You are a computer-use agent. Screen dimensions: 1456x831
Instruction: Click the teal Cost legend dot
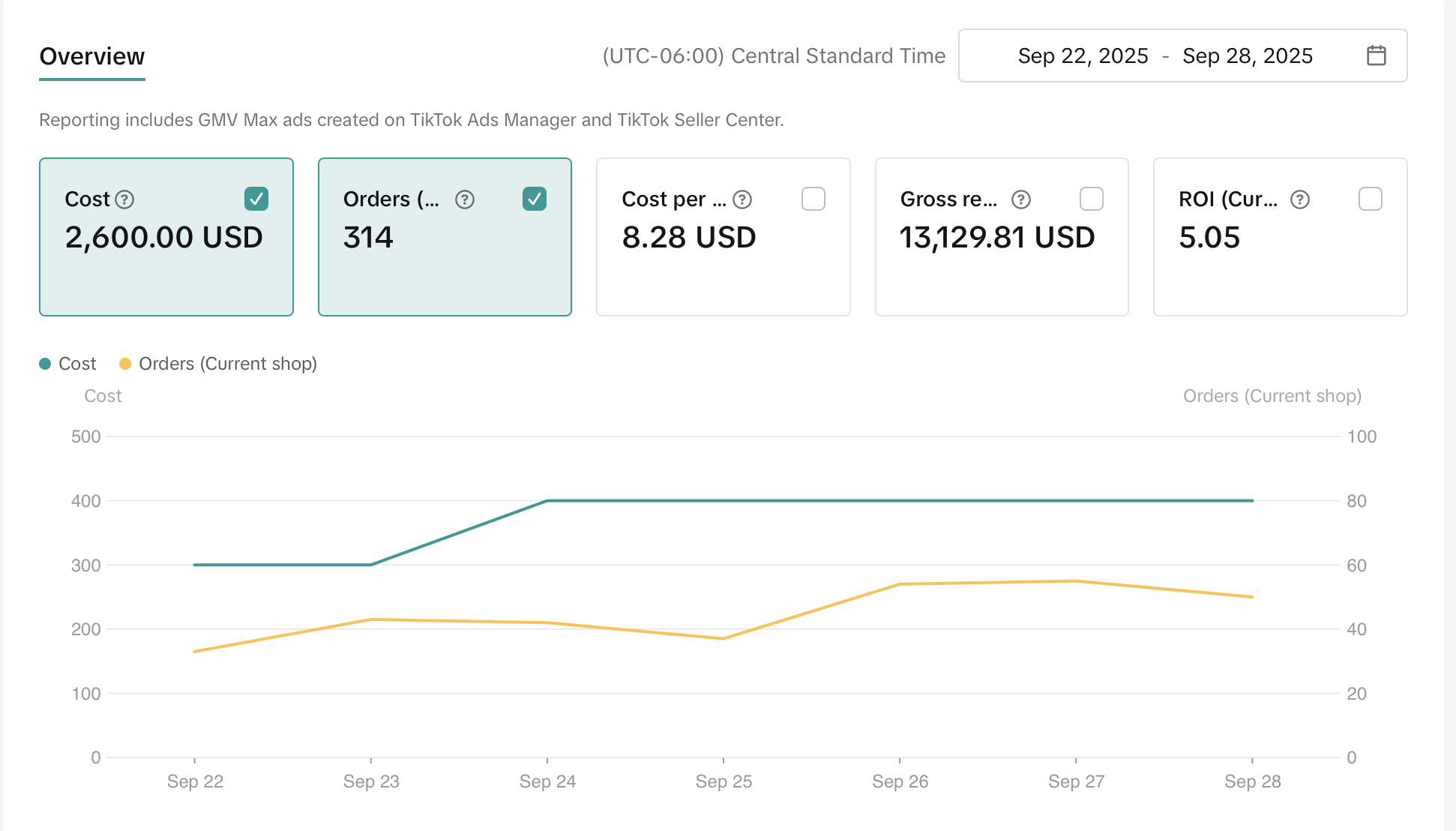[43, 363]
